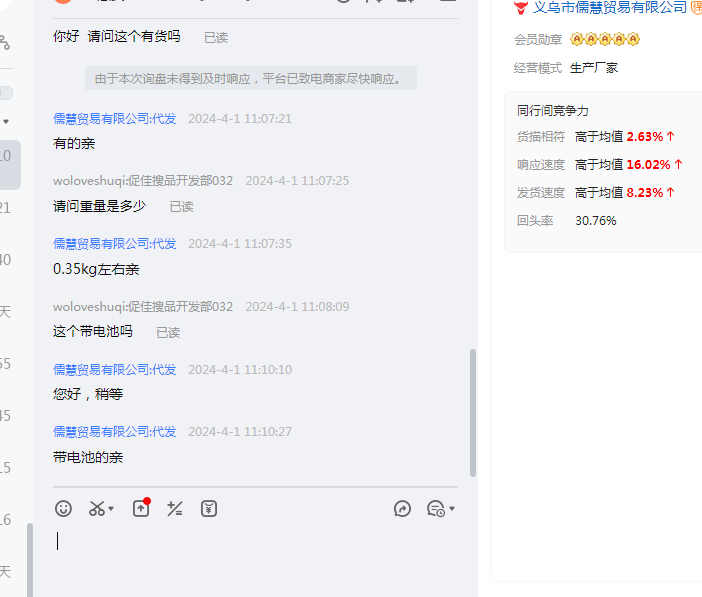
Task: Click the left contact list scrollbar
Action: coord(30,560)
